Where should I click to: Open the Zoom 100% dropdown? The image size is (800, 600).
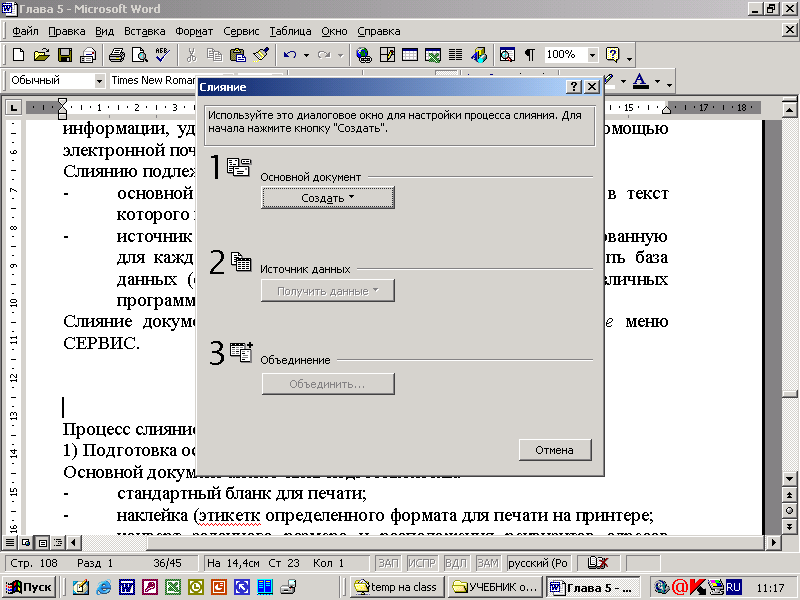[592, 55]
